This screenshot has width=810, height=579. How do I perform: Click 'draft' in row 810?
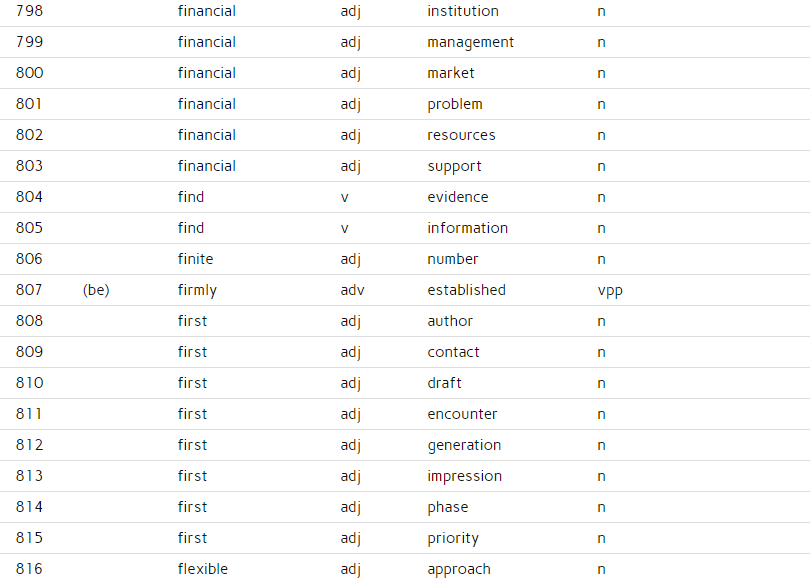(444, 383)
